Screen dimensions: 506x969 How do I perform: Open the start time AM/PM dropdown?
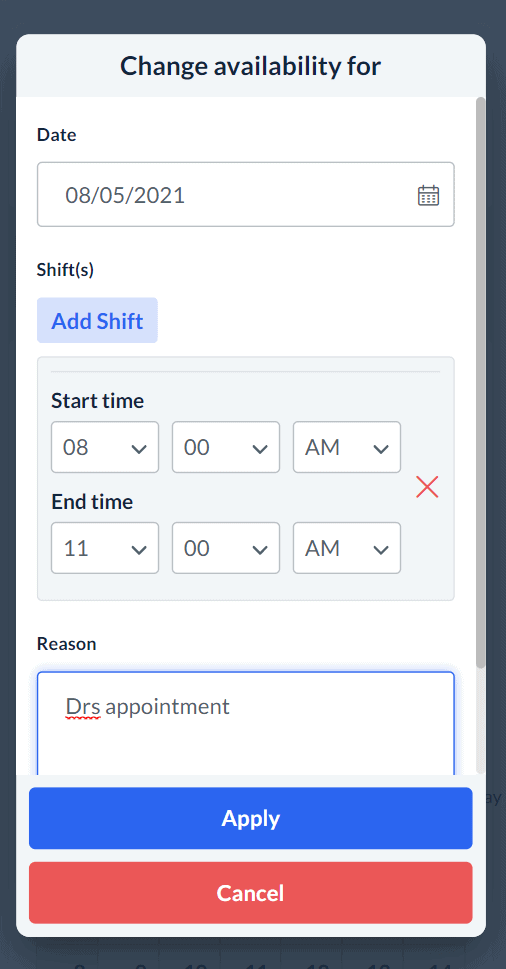tap(347, 447)
